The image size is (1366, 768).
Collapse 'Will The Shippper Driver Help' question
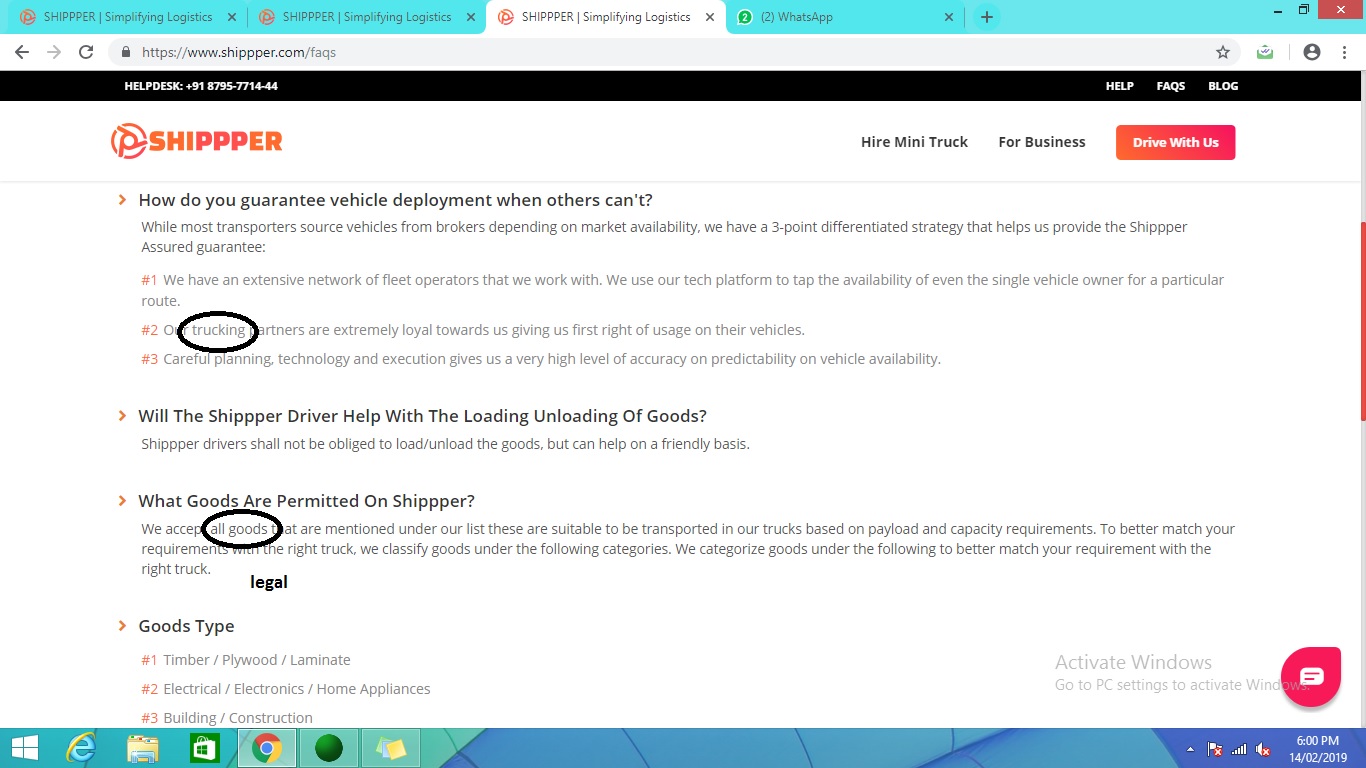[122, 416]
